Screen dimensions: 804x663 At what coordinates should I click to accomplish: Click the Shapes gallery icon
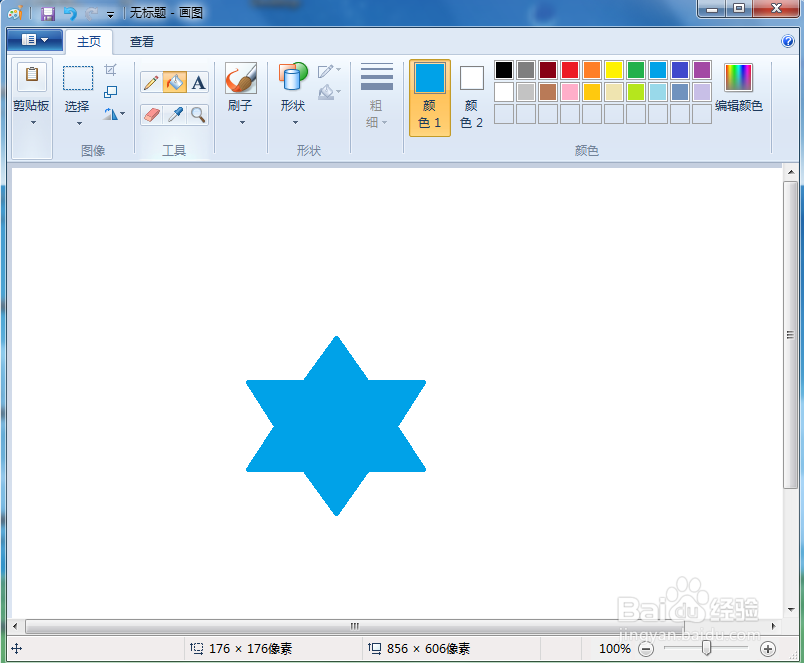[293, 77]
